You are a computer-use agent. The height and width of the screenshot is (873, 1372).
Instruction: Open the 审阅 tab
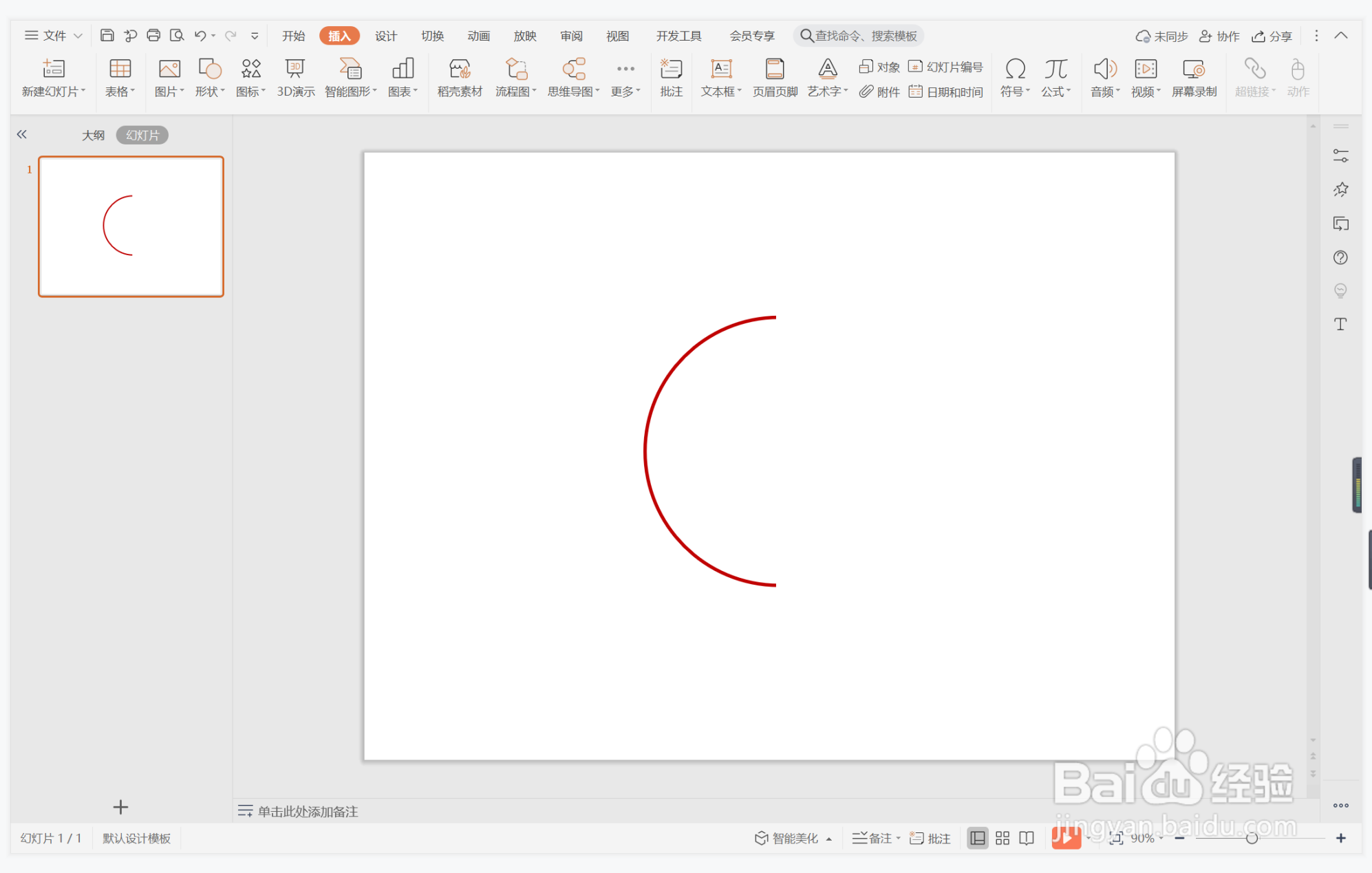click(571, 36)
